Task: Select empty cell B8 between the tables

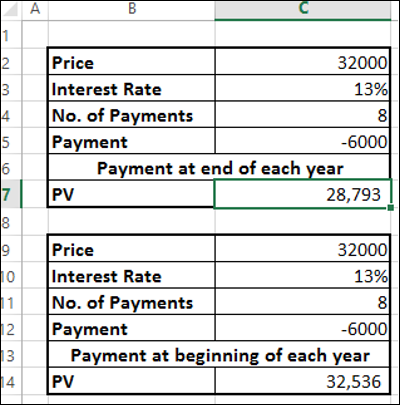Action: (x=132, y=221)
